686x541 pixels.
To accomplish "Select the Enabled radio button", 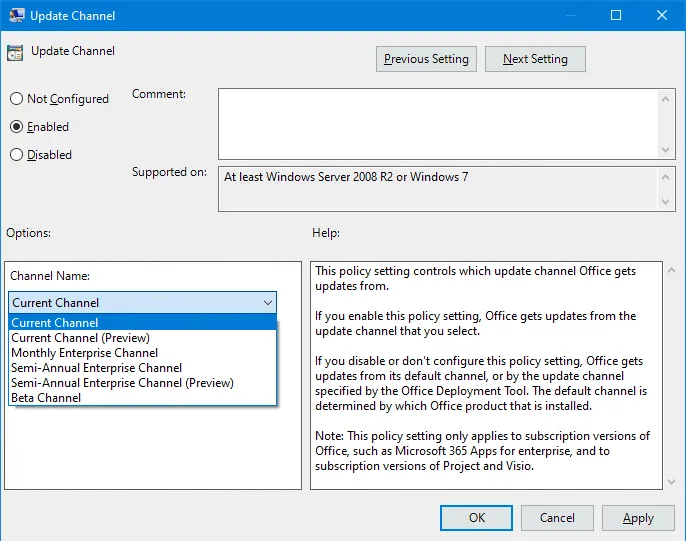I will tap(16, 127).
